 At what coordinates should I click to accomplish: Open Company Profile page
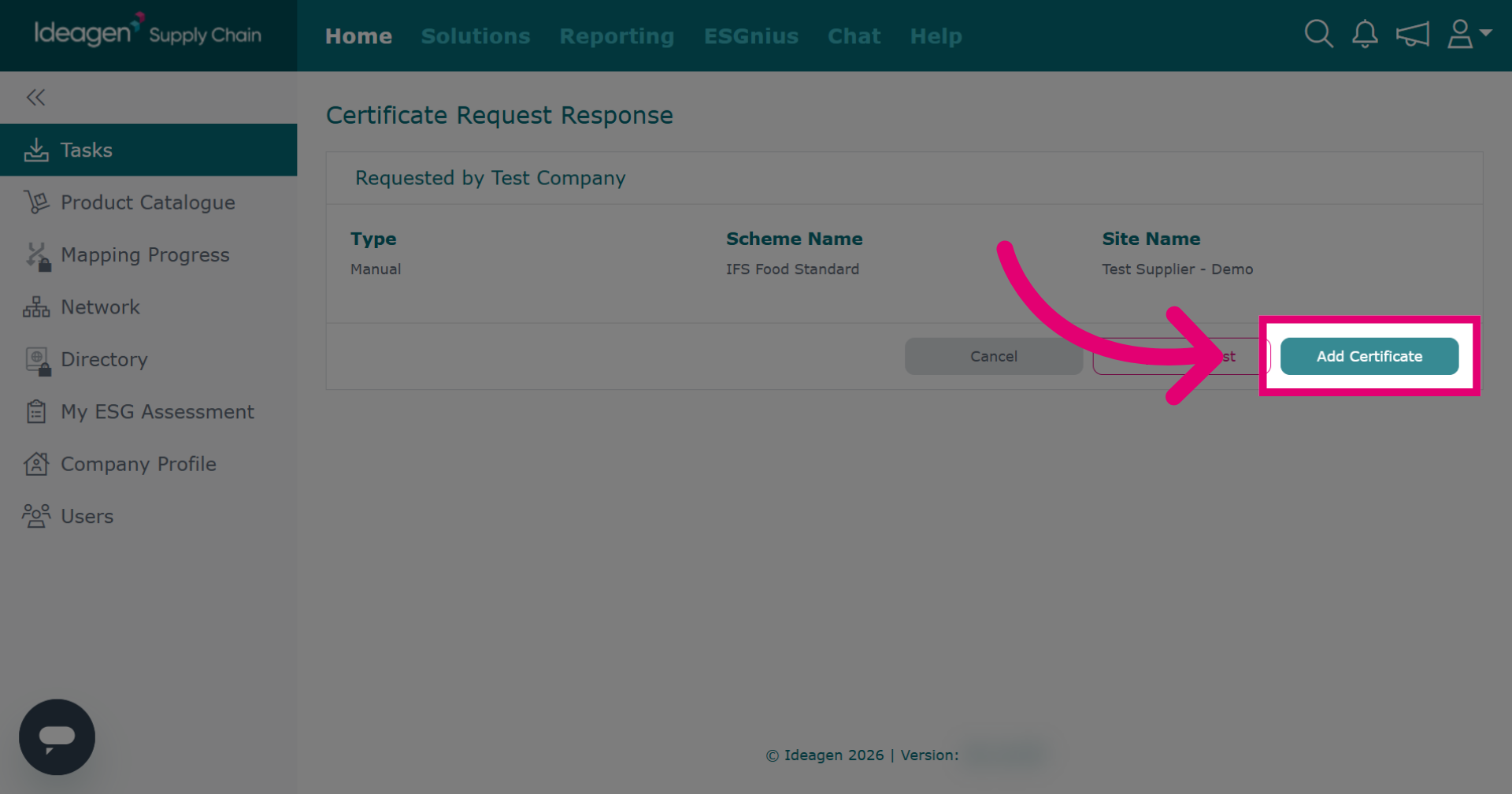[x=139, y=464]
